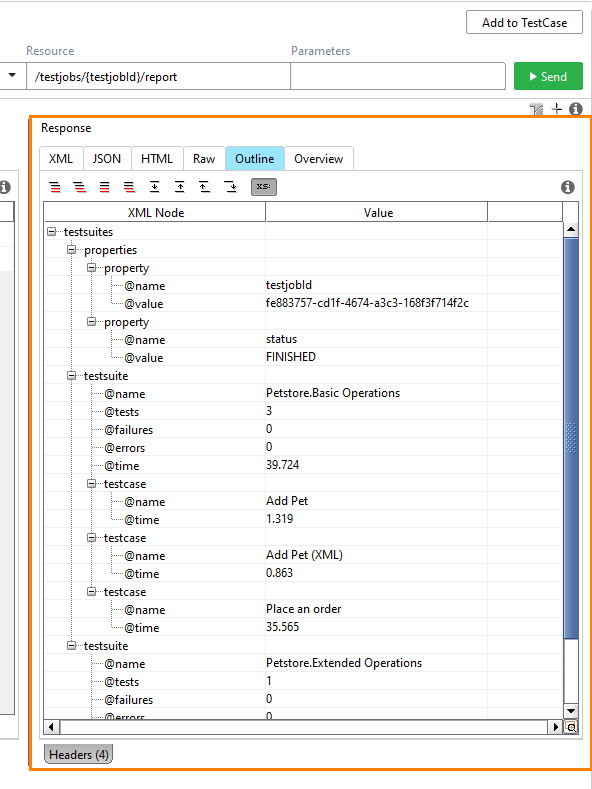Collapse the testcase node for Place an order

[92, 592]
